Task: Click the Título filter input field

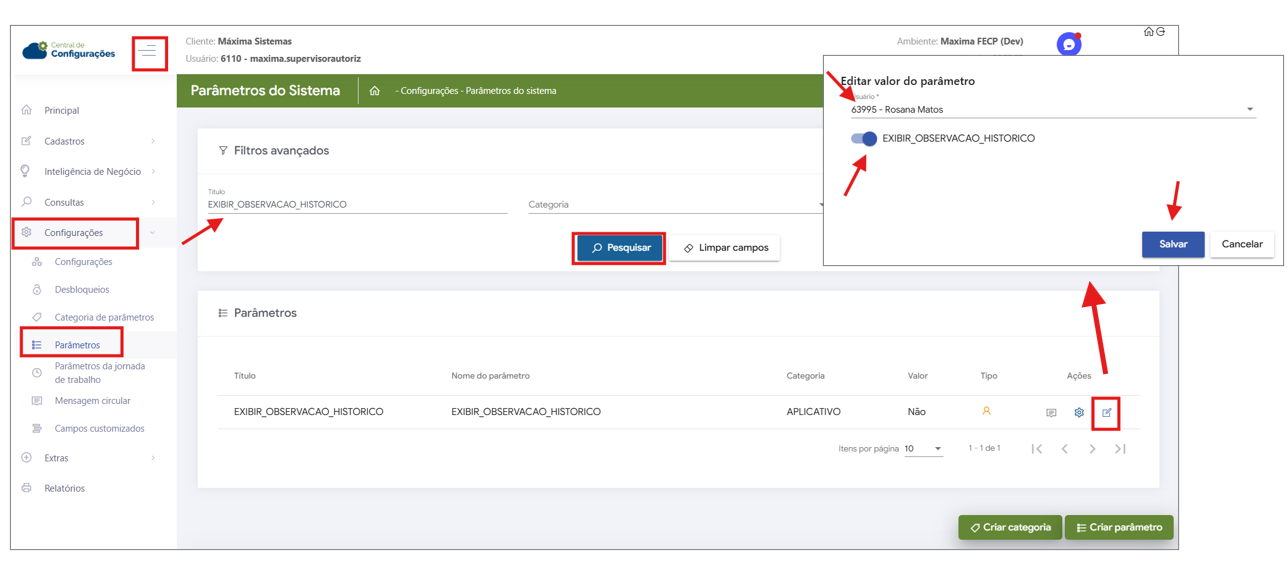Action: point(355,204)
